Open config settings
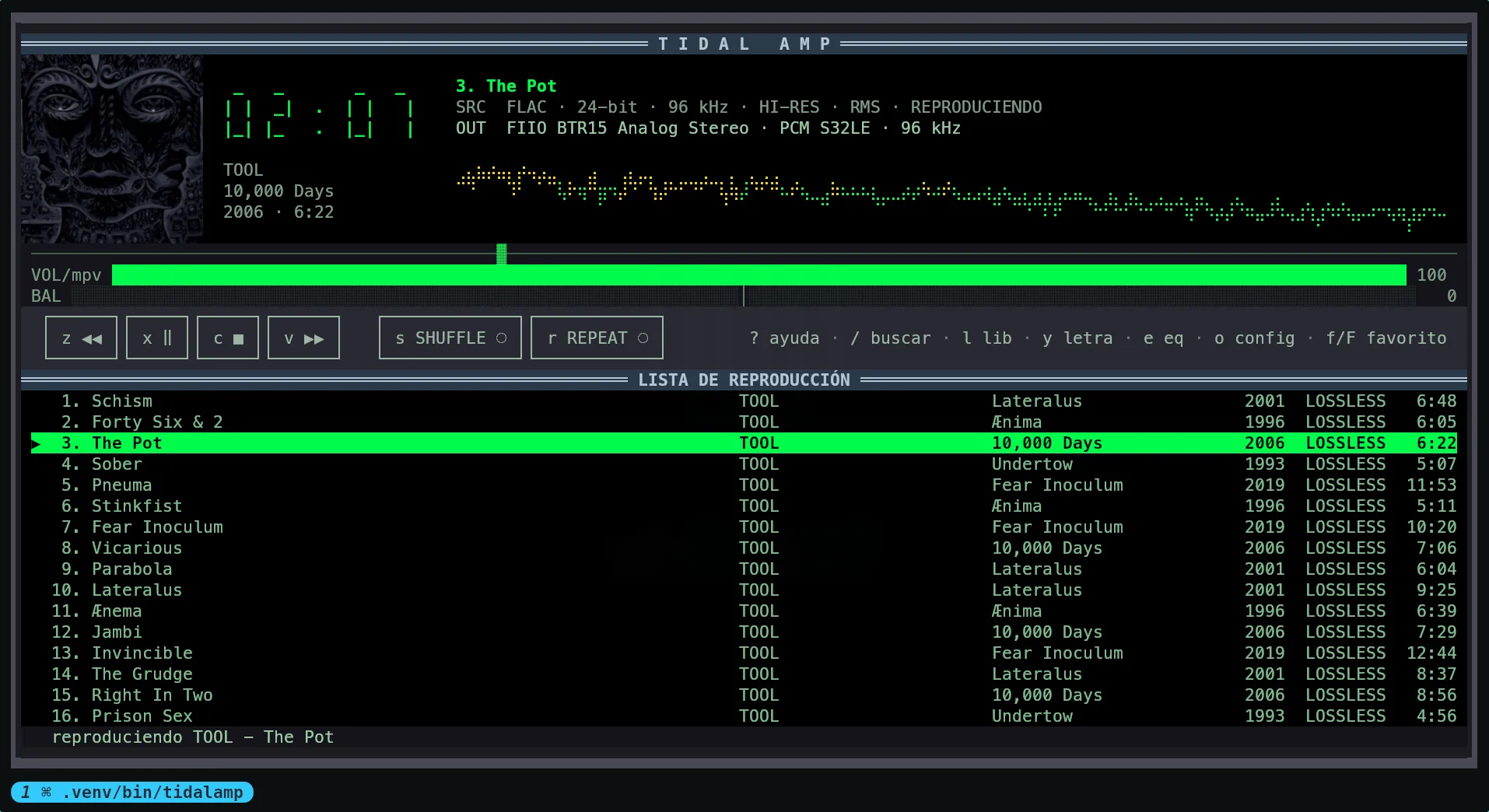Screen dimensions: 1489x812 click(1255, 338)
